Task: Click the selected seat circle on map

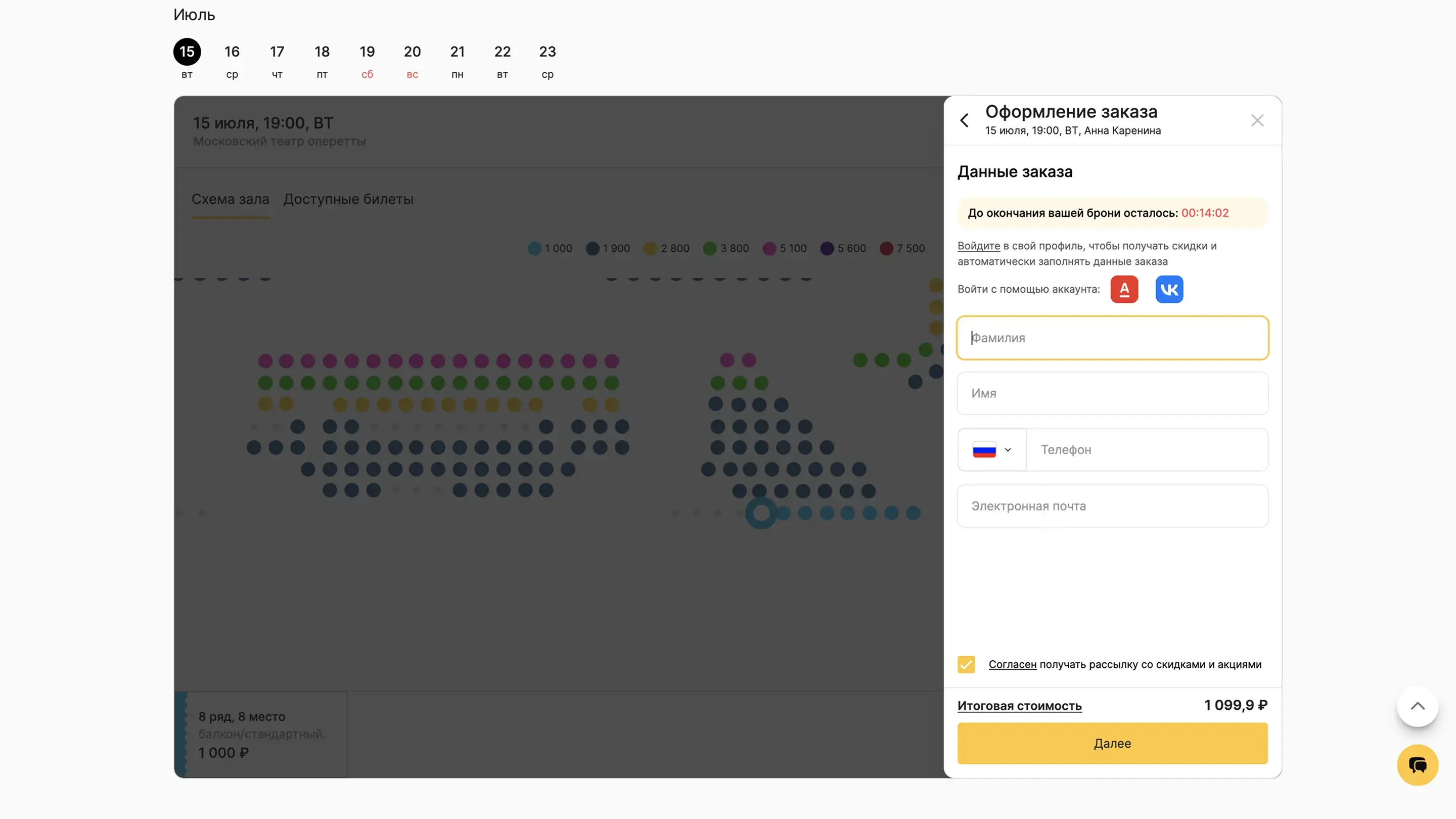Action: click(x=761, y=513)
